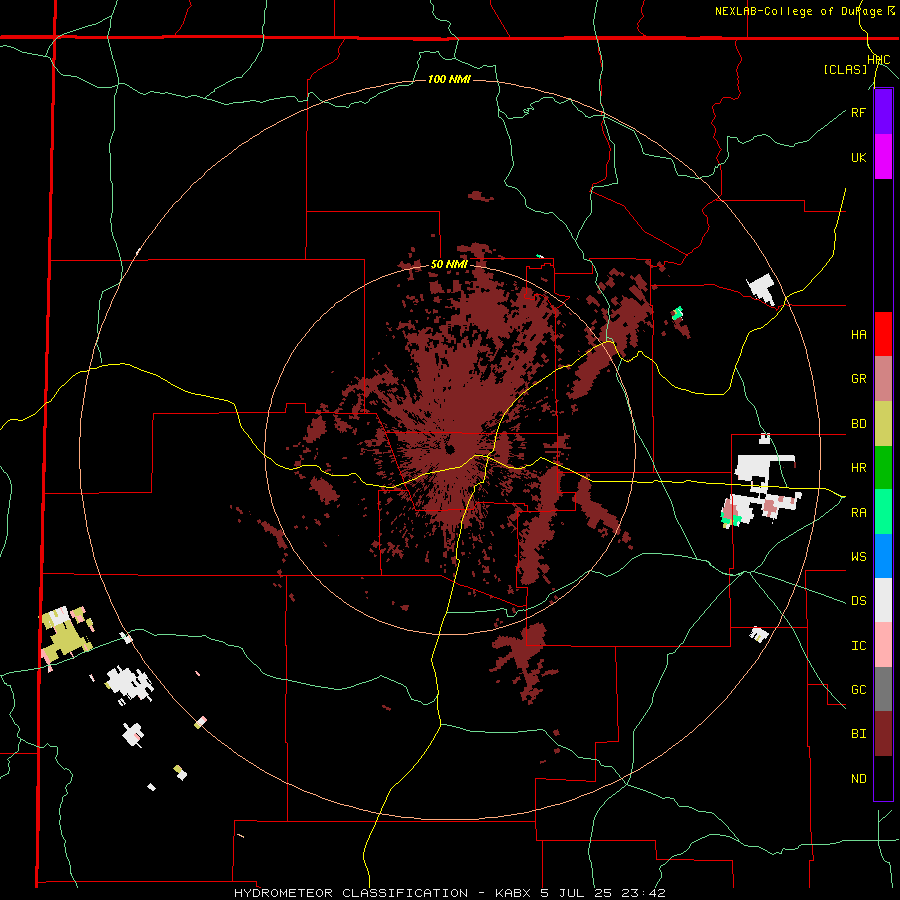This screenshot has width=900, height=900.
Task: Click the radar site center dot
Action: [449, 449]
